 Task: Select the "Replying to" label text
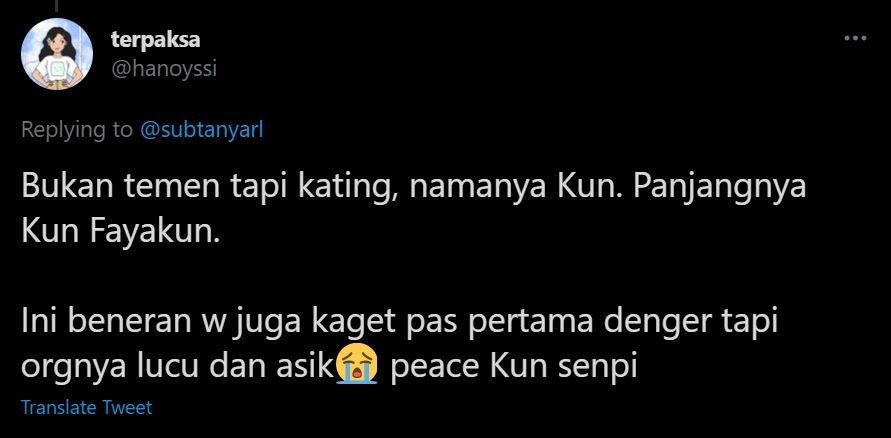[x=77, y=130]
